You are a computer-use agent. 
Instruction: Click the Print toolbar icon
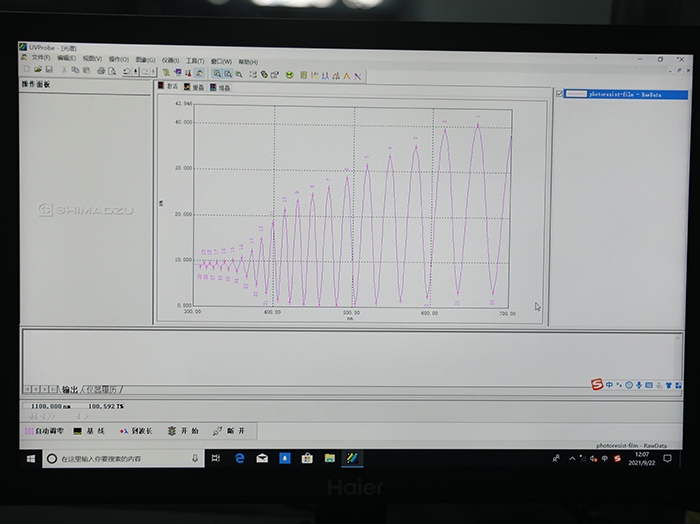click(x=100, y=71)
